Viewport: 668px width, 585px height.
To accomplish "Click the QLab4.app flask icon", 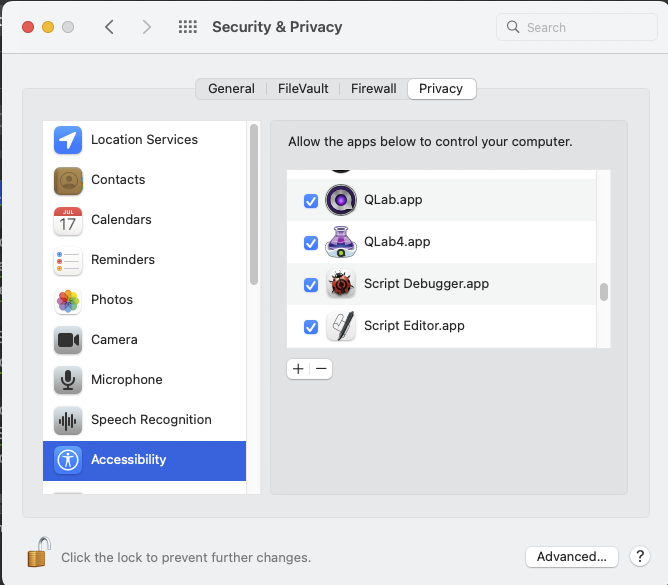I will pos(341,242).
